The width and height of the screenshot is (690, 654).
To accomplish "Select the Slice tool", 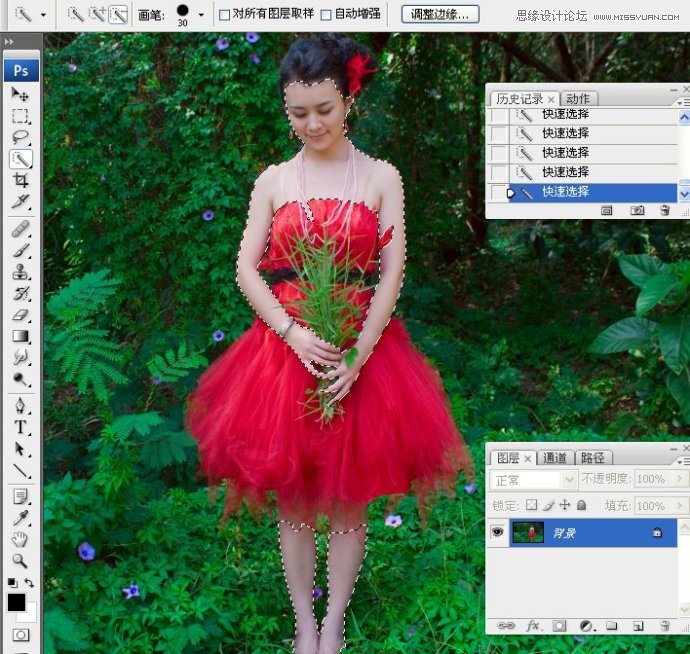I will point(20,201).
